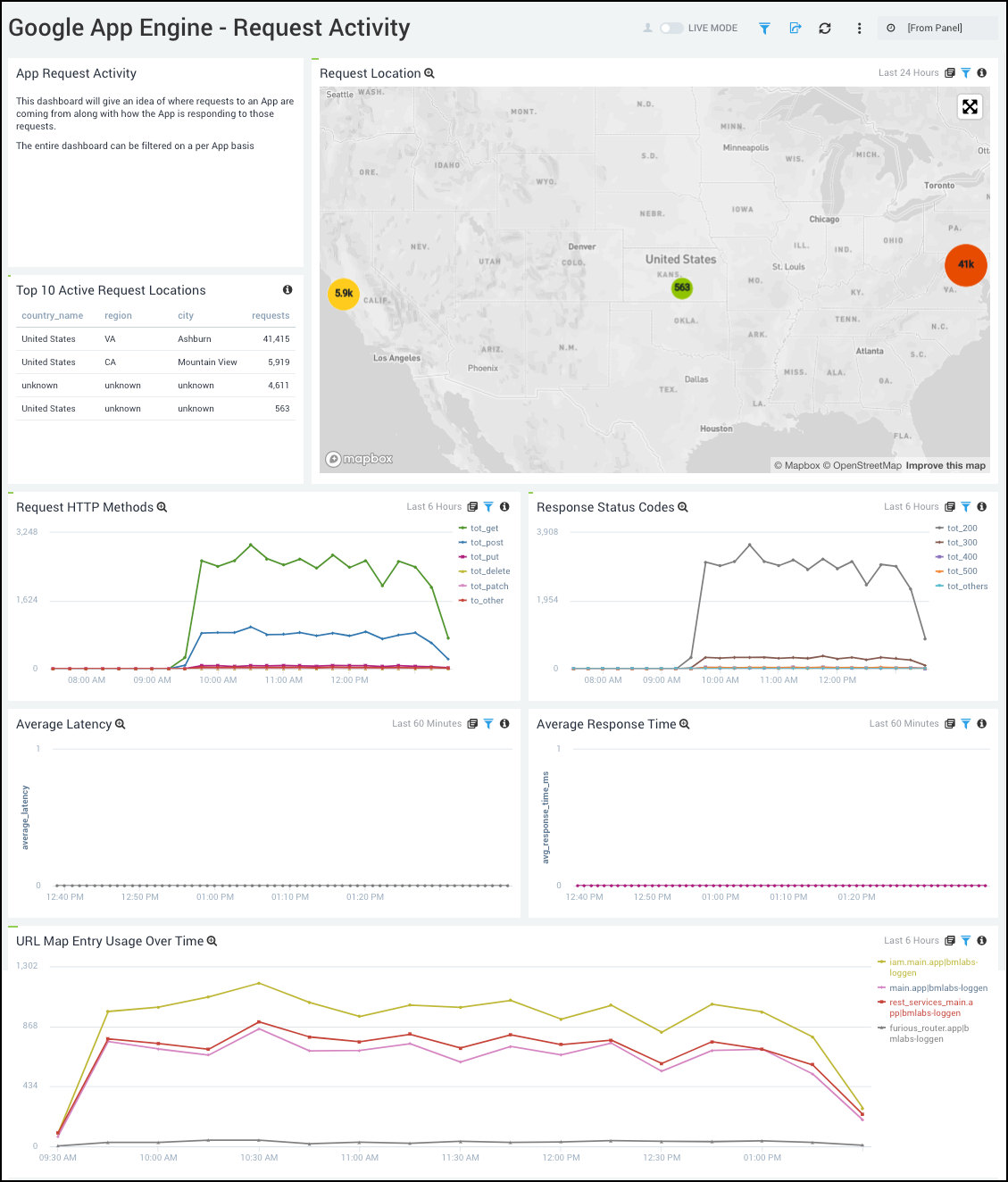Open the info icon on Top 10 Active Request Locations
Viewport: 1008px width, 1182px height.
point(287,289)
